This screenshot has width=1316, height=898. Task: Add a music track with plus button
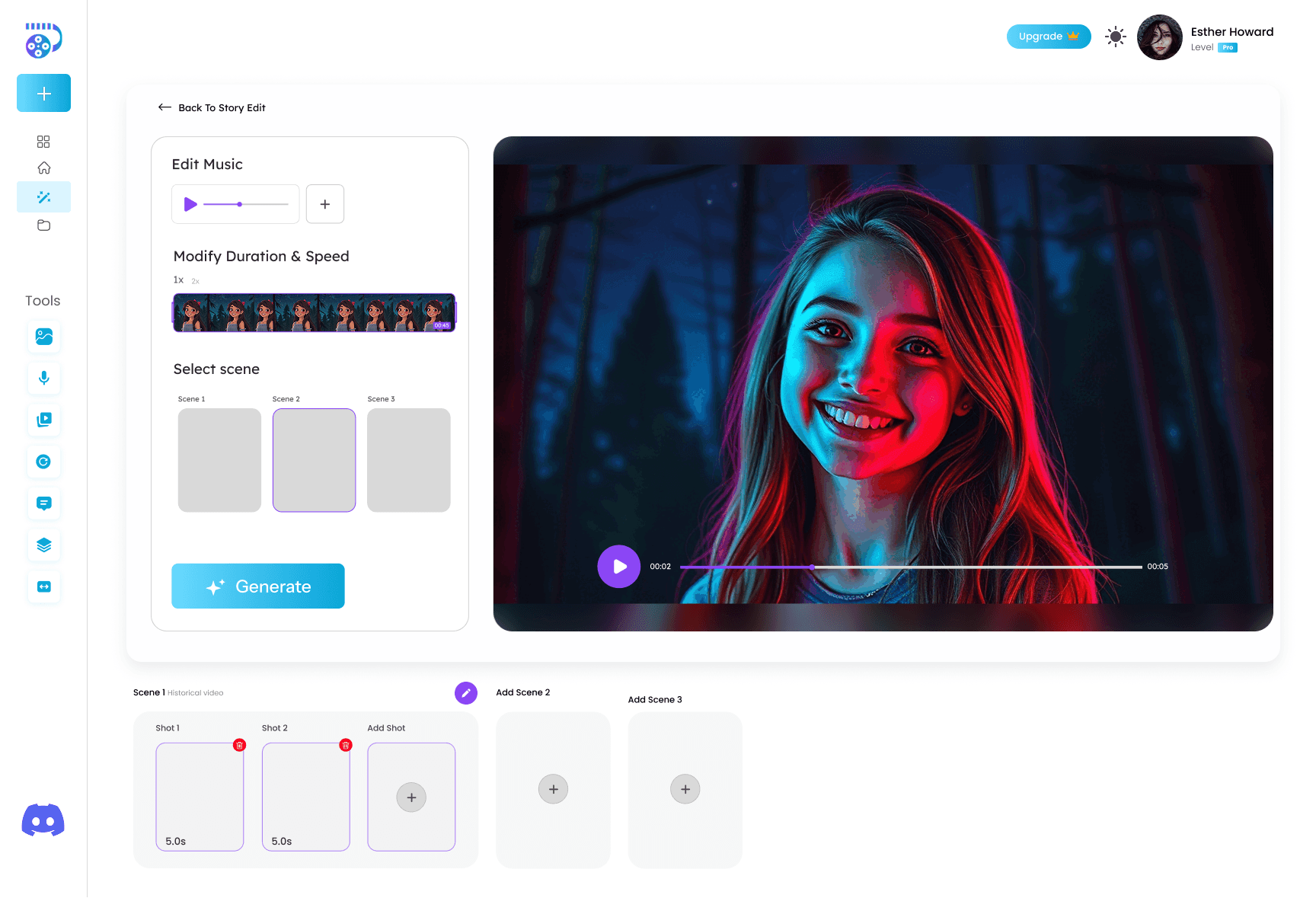325,204
